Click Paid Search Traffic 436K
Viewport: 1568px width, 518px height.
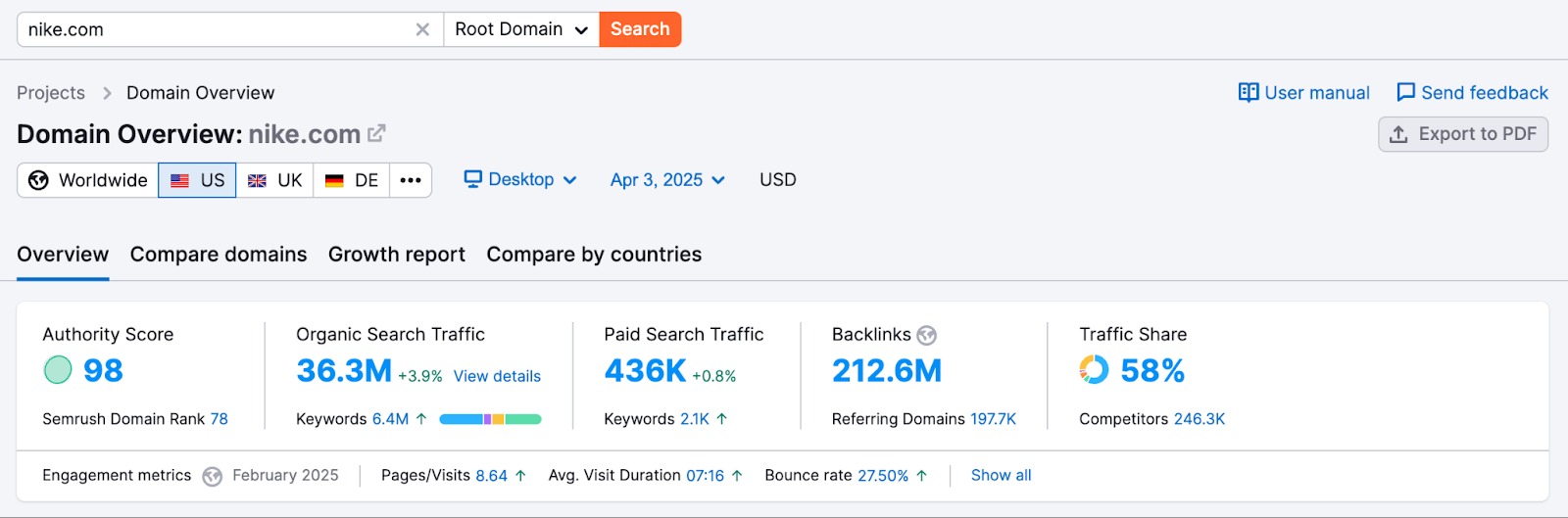[x=645, y=370]
